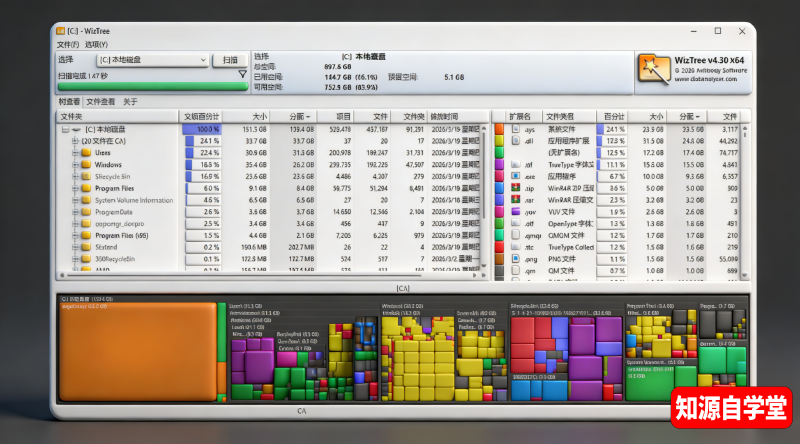
Task: Select the Users folder icon
Action: click(86, 153)
